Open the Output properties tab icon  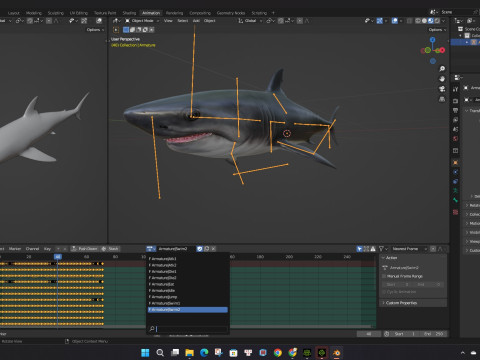tap(455, 110)
